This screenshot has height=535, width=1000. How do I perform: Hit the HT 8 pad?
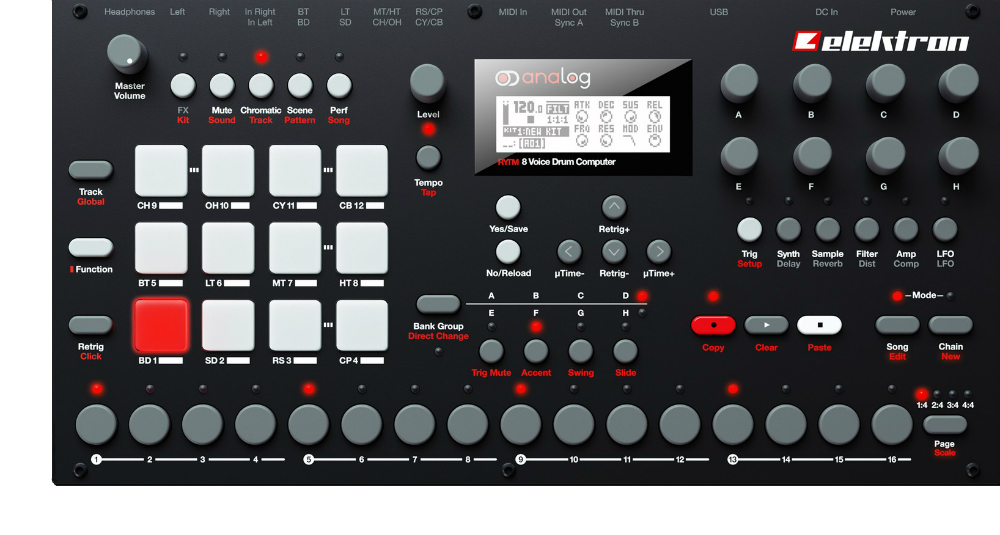pos(362,248)
